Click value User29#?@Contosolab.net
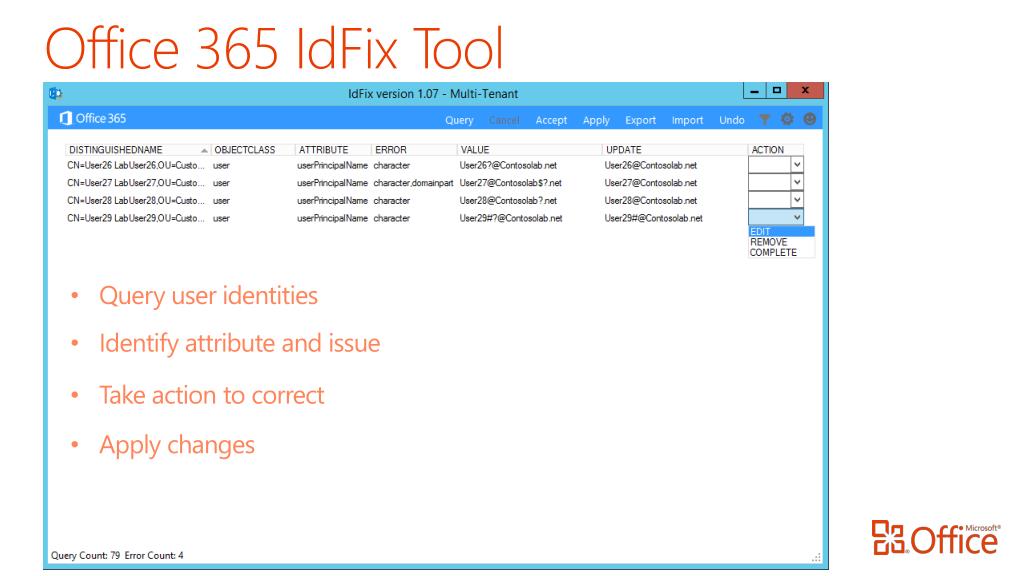 [x=511, y=218]
